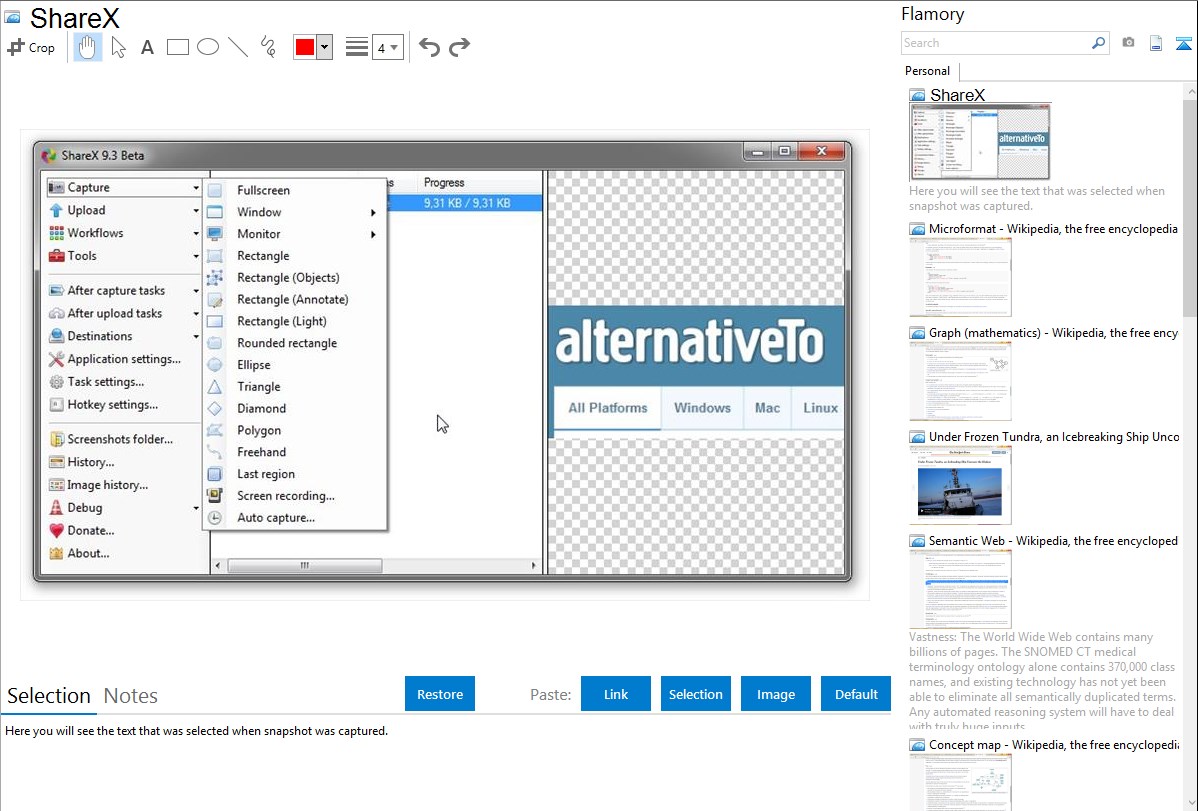
Task: Open Hotkey settings... in ShareX
Action: click(x=112, y=405)
